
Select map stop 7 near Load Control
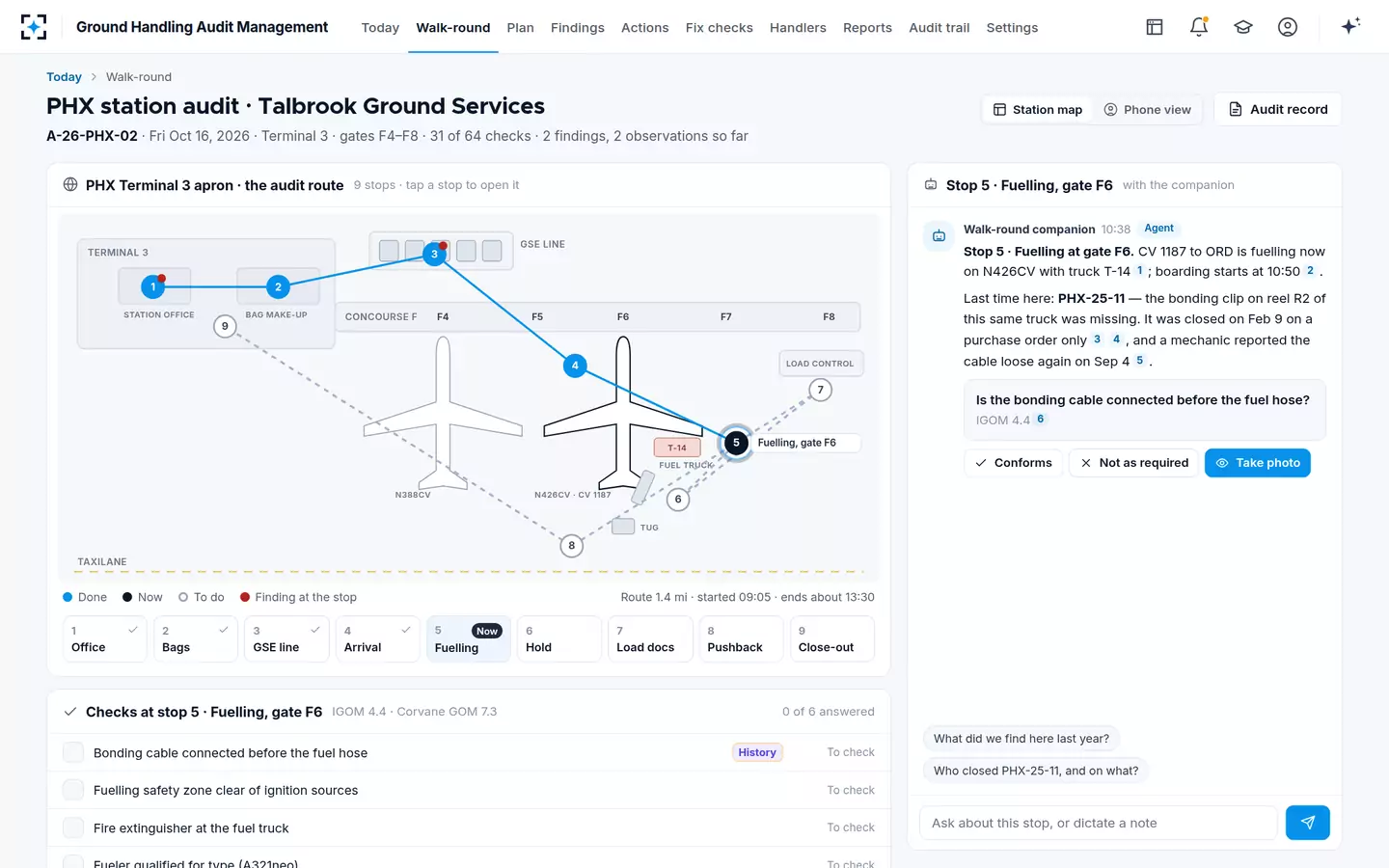coord(820,390)
